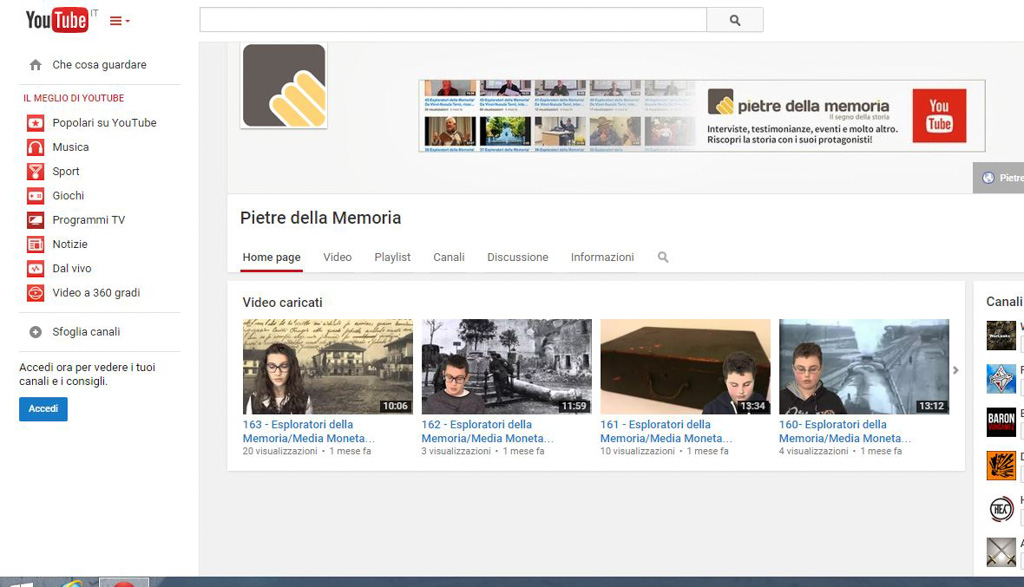The height and width of the screenshot is (587, 1024).
Task: Click the search magnifier button
Action: pyautogui.click(x=735, y=20)
